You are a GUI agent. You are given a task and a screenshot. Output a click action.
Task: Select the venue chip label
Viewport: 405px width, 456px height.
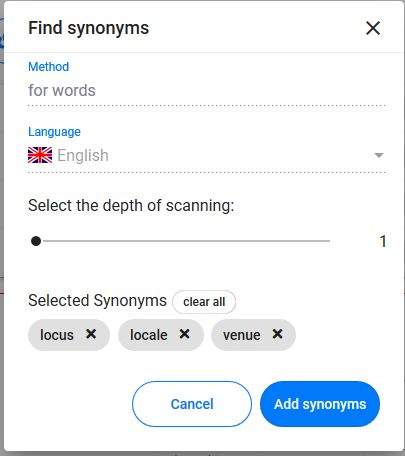tap(242, 335)
